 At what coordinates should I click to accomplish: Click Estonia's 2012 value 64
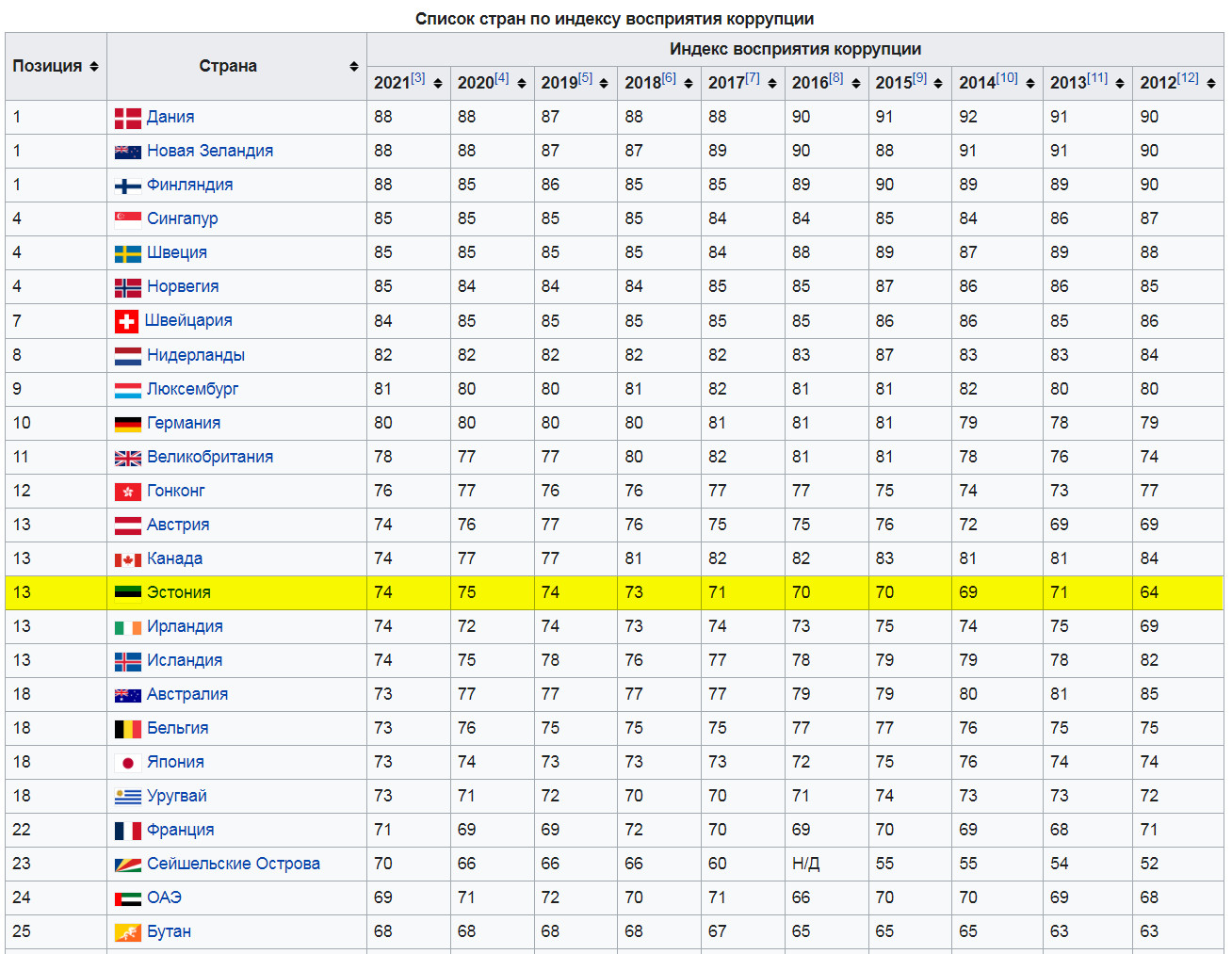[1149, 592]
